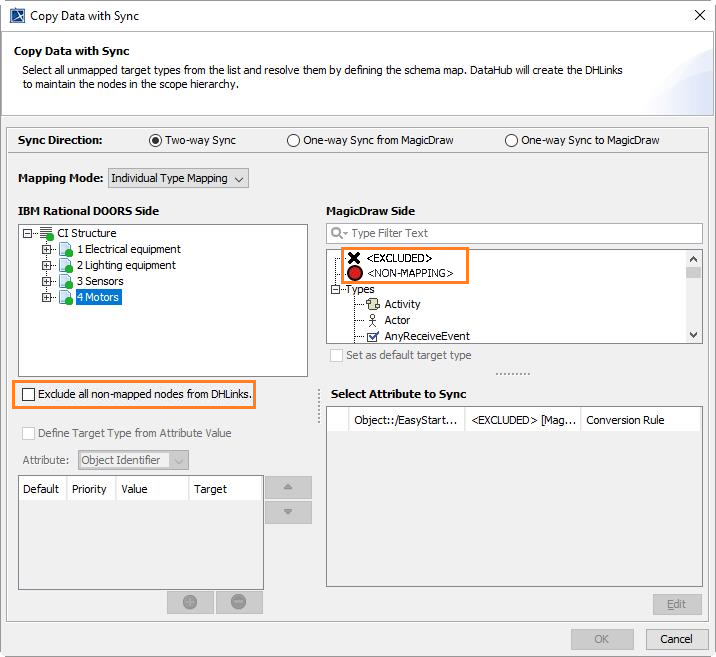Click the Priority column header
Image resolution: width=716 pixels, height=657 pixels.
pyautogui.click(x=90, y=489)
